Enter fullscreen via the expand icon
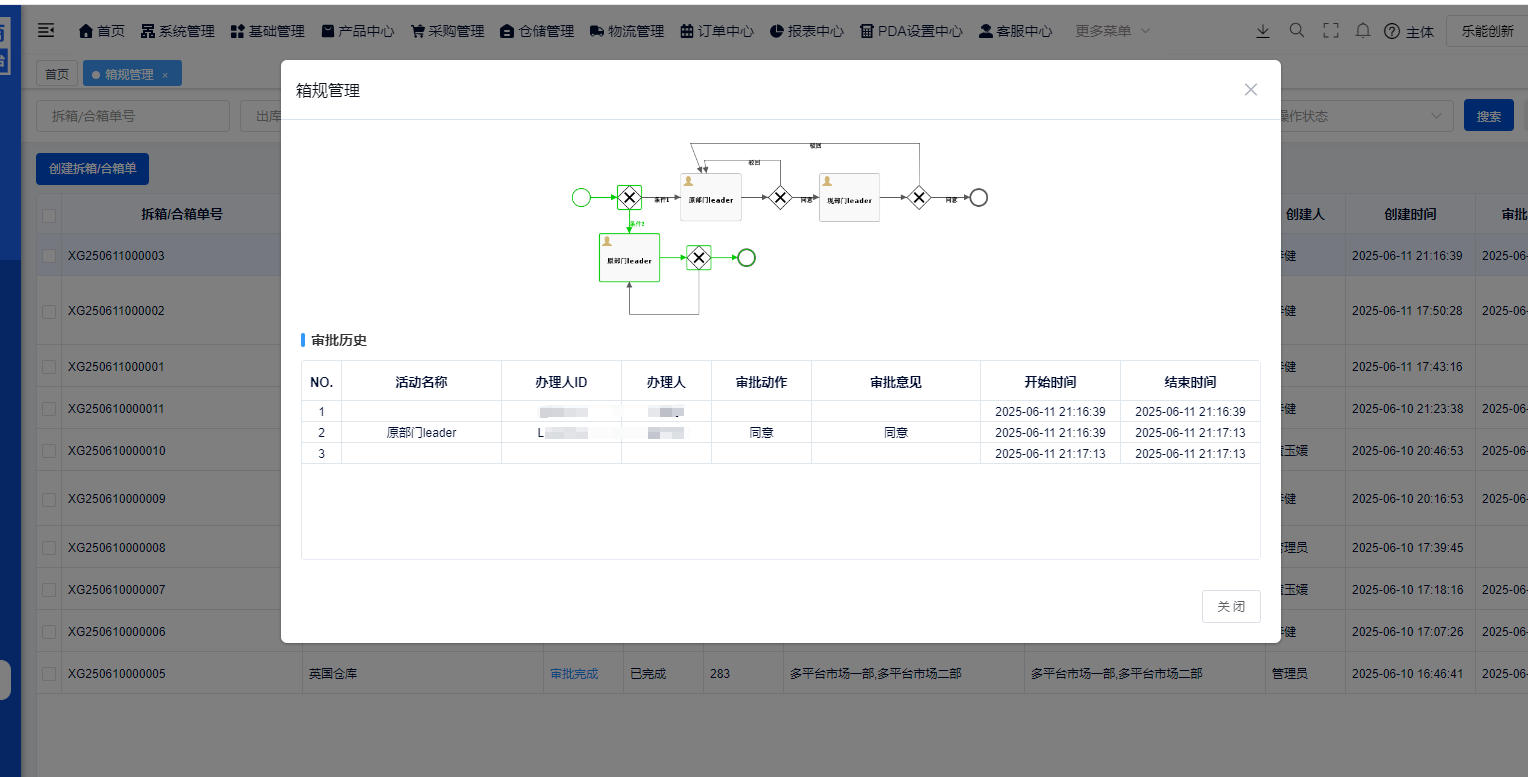 tap(1331, 30)
